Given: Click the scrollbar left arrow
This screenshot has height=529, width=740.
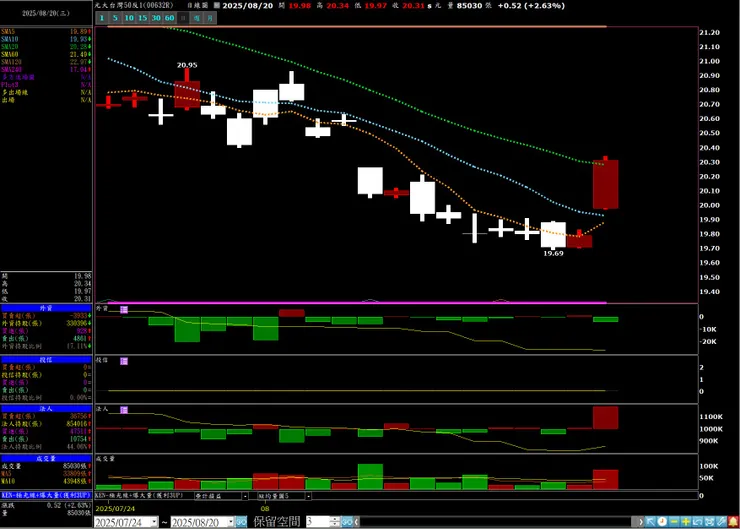Looking at the screenshot, I should (357, 522).
